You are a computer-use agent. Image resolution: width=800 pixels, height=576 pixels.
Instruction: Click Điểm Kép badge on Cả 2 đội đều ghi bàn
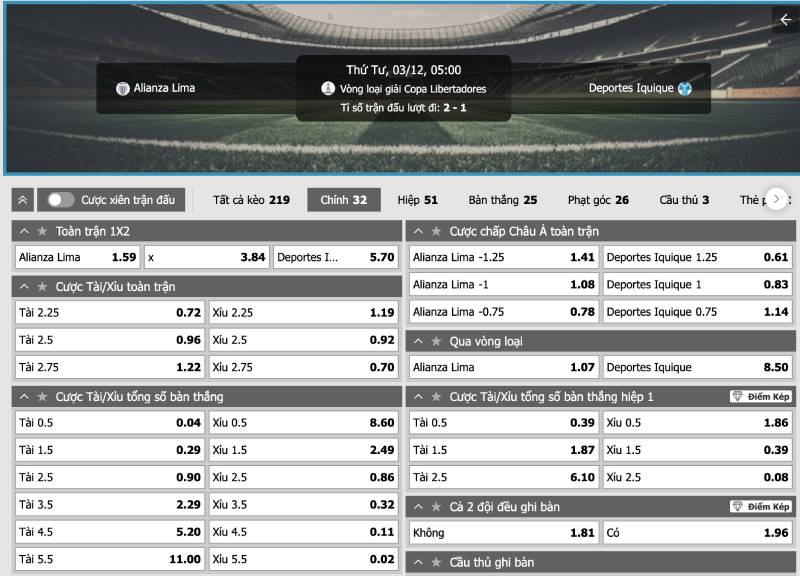click(761, 507)
